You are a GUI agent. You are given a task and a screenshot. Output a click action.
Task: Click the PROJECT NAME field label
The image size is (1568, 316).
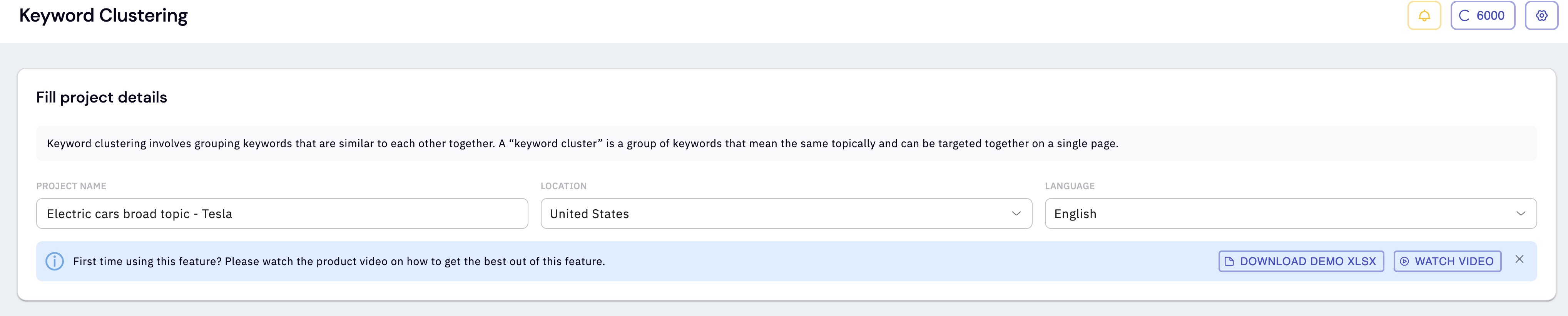[x=71, y=186]
